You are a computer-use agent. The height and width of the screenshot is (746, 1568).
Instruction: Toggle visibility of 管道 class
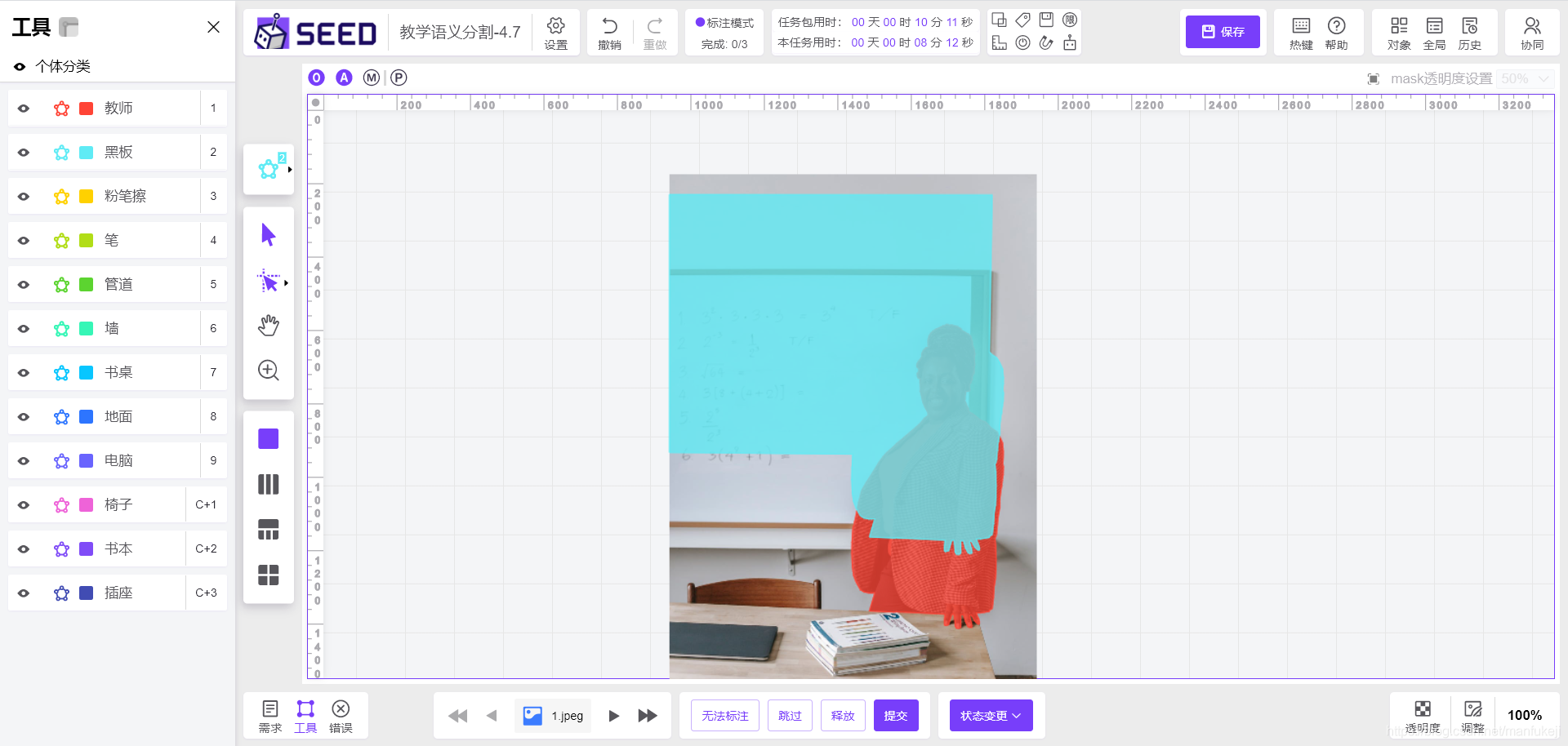click(24, 285)
